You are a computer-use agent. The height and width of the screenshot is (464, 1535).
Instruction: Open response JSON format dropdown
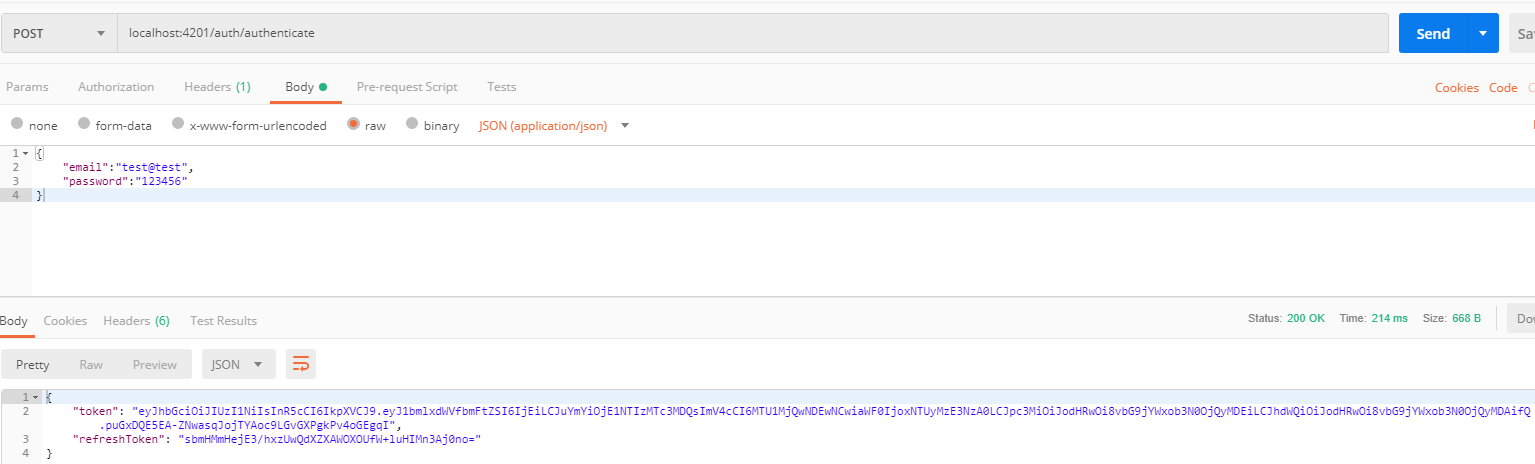coord(239,364)
